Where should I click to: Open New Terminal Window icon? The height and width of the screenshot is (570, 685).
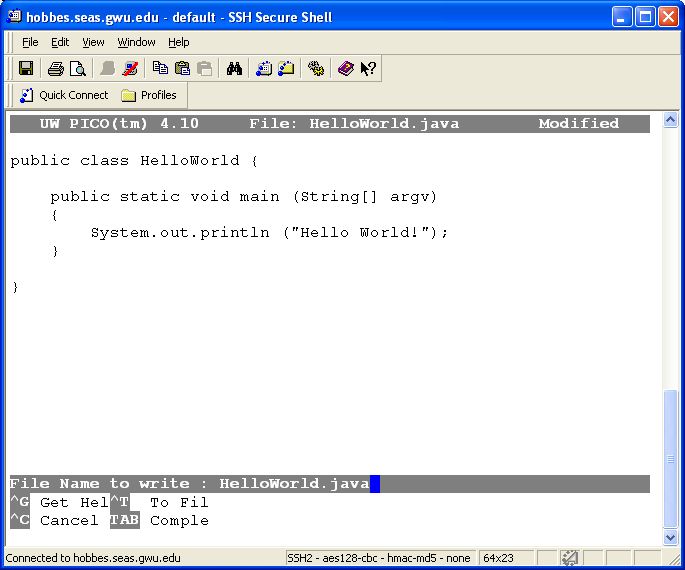click(x=264, y=69)
